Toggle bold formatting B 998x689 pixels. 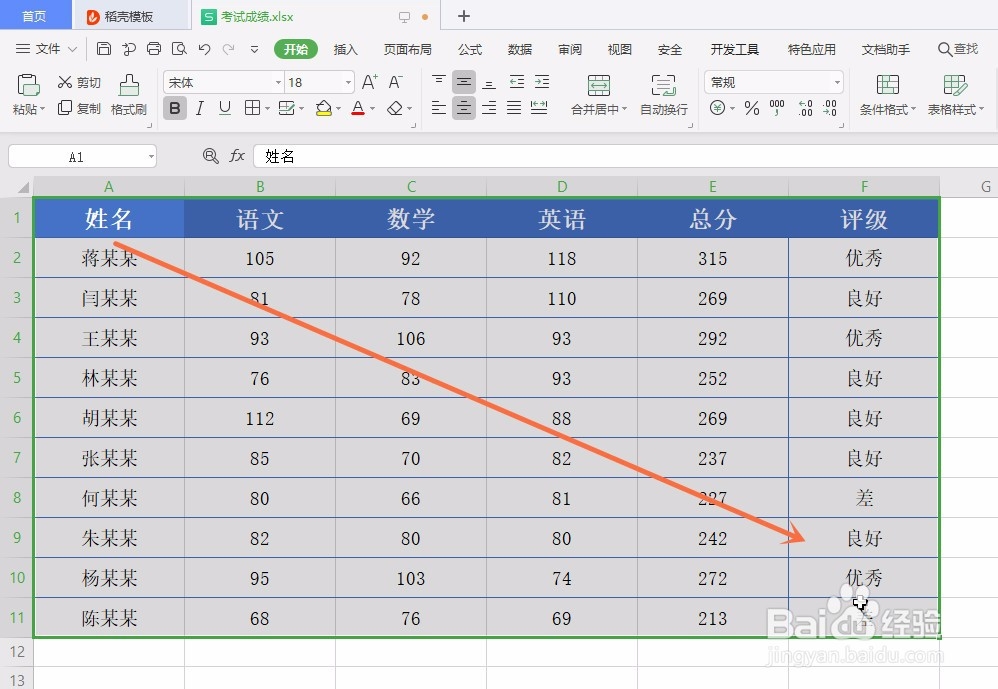click(174, 108)
